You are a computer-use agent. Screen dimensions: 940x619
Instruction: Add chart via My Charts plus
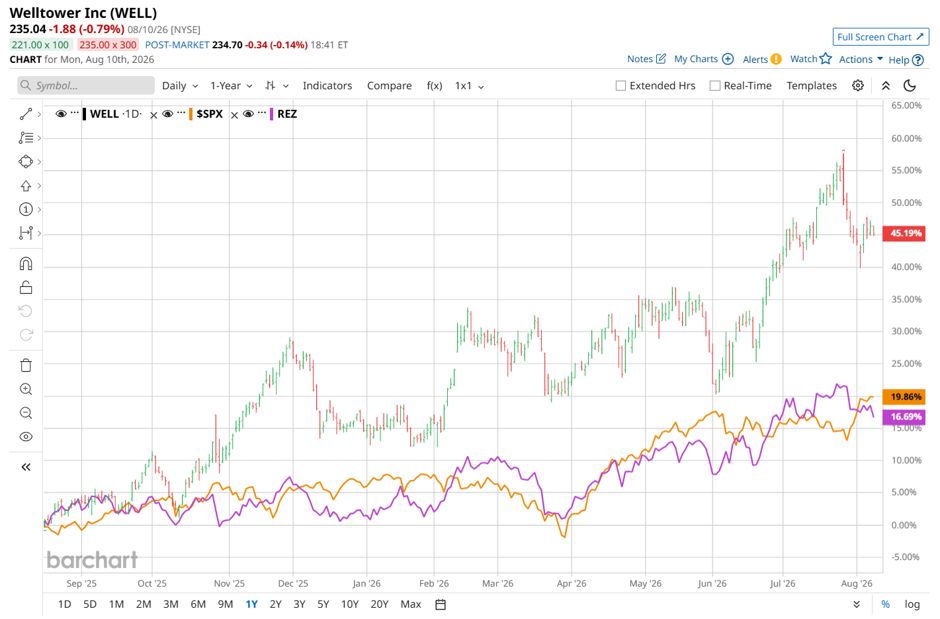click(728, 59)
